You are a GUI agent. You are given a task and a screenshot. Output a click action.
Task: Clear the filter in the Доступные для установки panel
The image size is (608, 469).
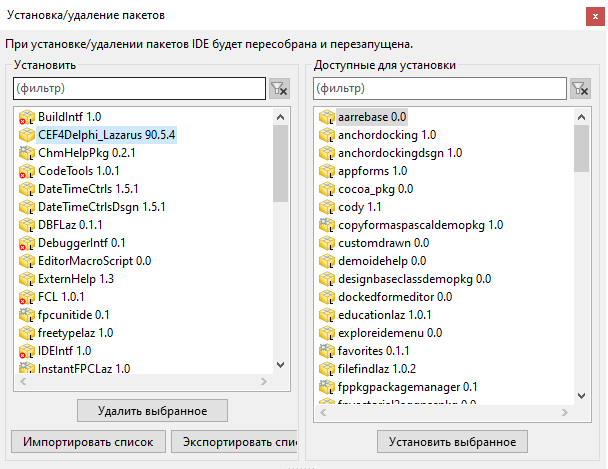click(580, 89)
